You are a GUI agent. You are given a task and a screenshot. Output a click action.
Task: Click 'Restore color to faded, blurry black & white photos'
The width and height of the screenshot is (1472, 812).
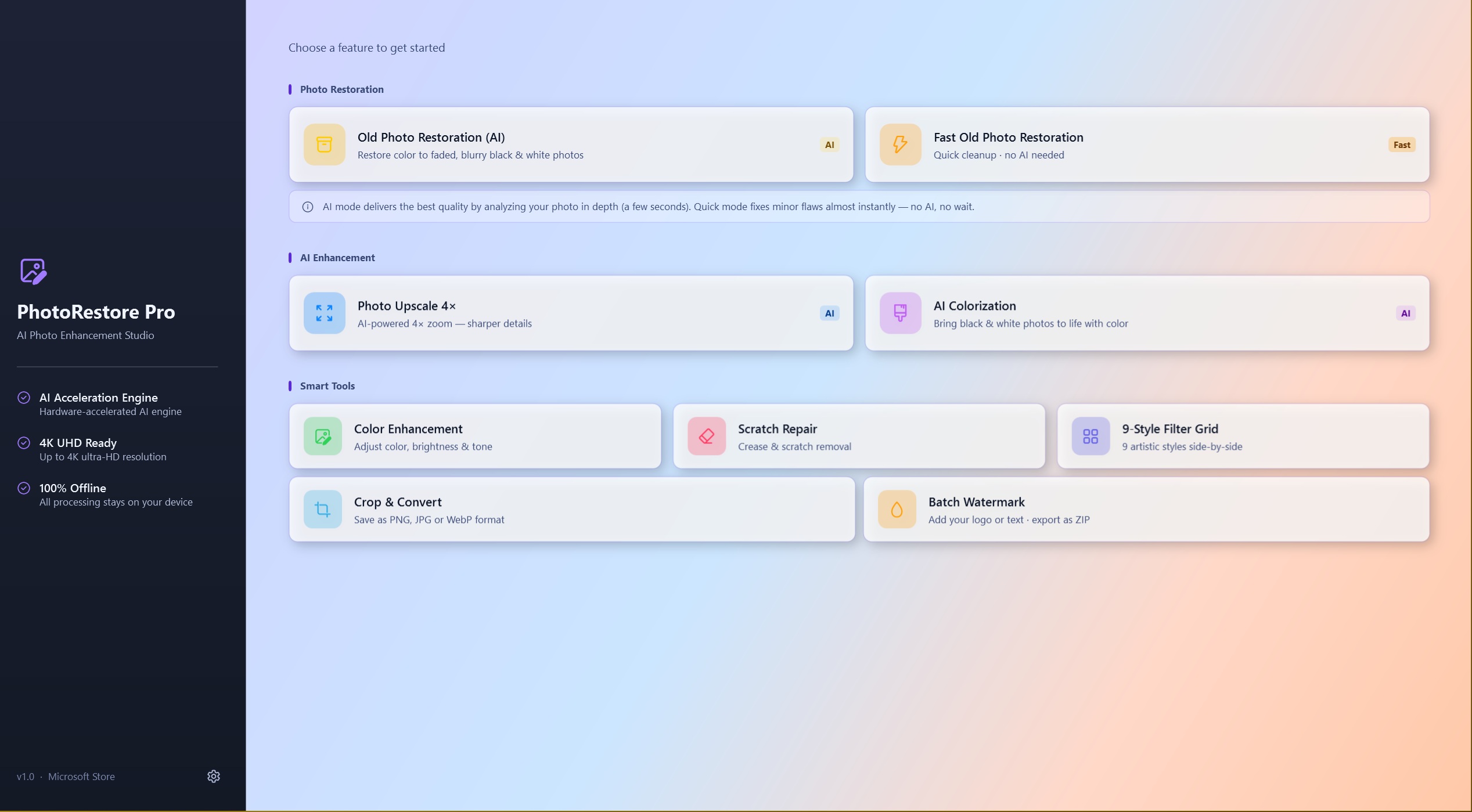(470, 155)
